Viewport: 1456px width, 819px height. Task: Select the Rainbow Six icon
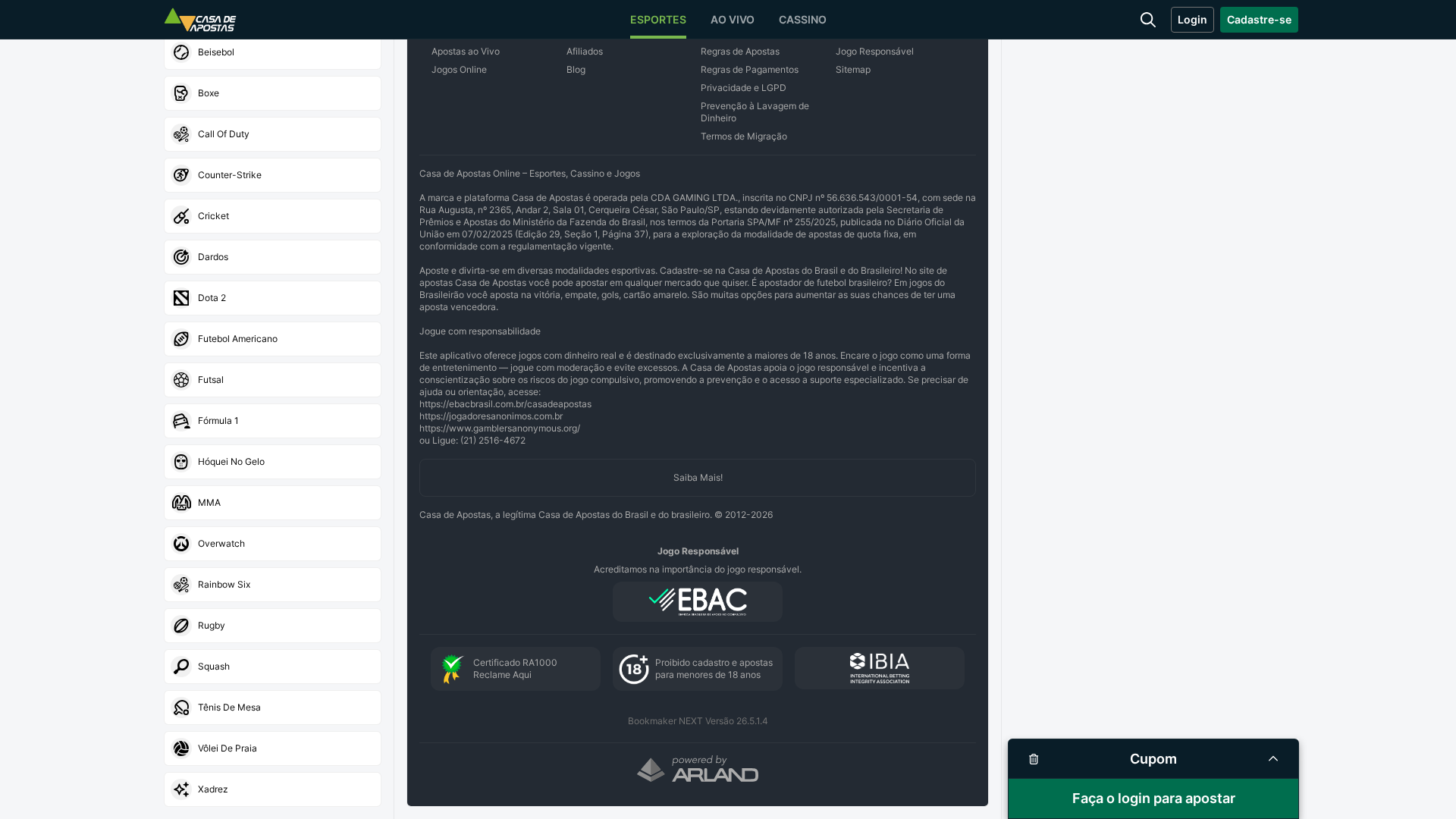[x=181, y=585]
